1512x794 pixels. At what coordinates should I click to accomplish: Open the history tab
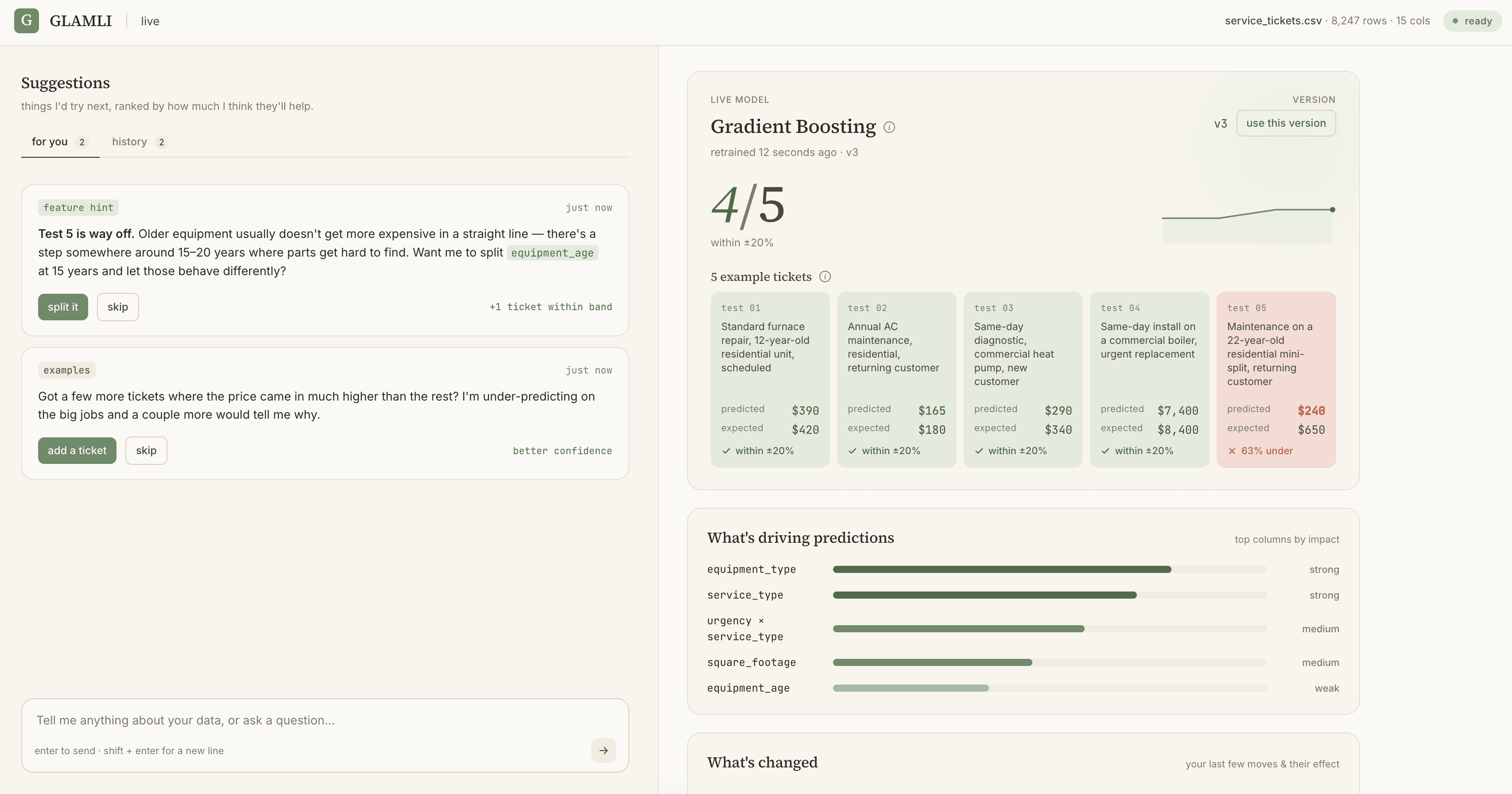[x=140, y=142]
